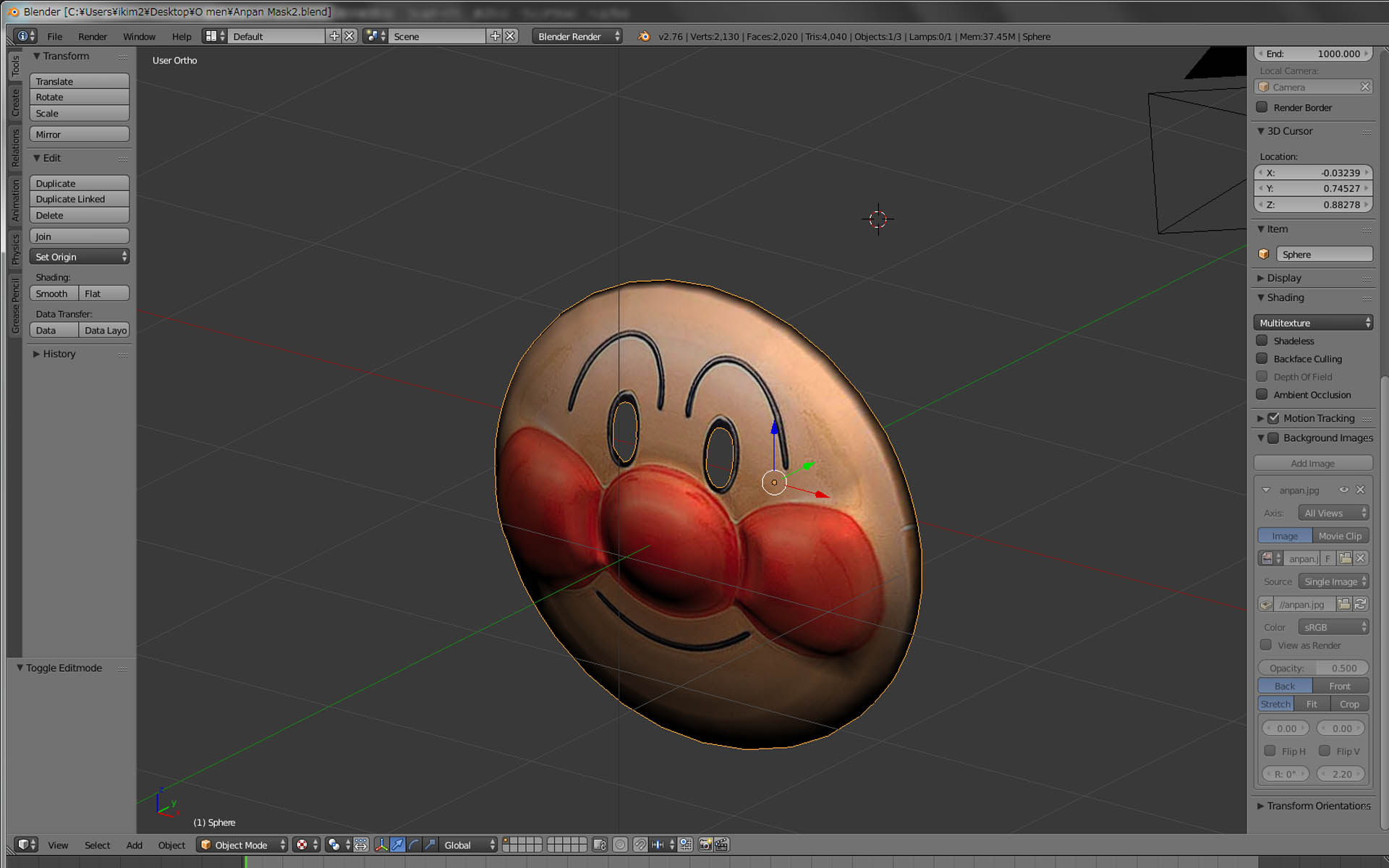The width and height of the screenshot is (1389, 868).
Task: Open the Set Origin dropdown
Action: pos(80,257)
